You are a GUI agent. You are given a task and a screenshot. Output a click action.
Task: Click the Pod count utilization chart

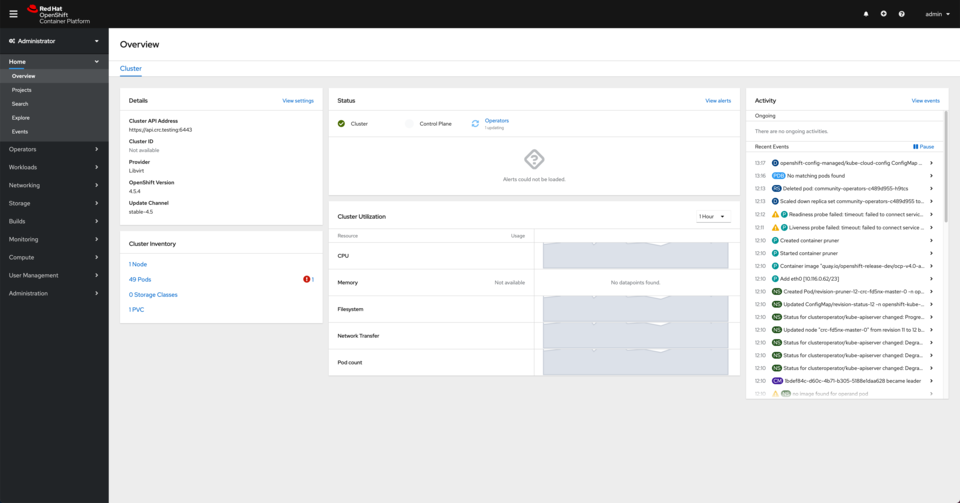(x=636, y=362)
